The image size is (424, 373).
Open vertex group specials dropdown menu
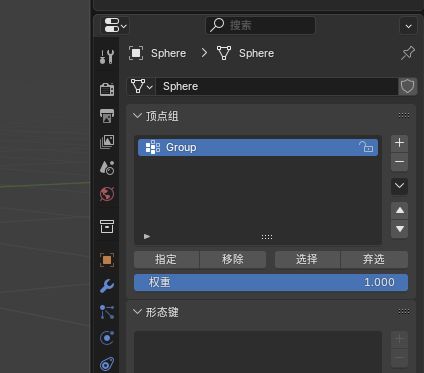point(399,186)
